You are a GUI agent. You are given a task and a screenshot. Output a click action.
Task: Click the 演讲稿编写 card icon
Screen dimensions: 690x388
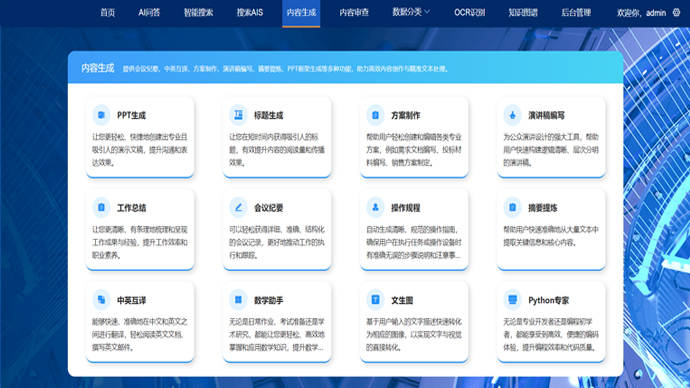pos(512,115)
